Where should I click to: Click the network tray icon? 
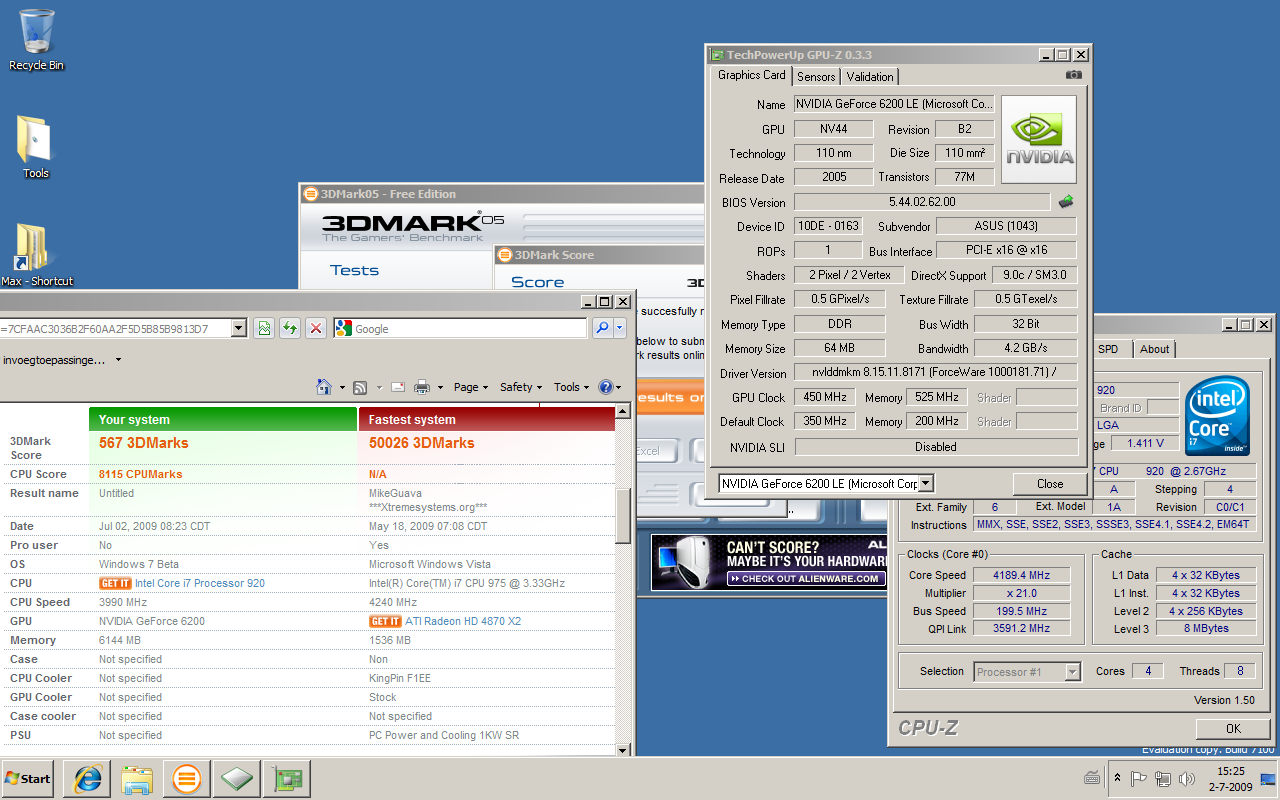click(x=1163, y=779)
